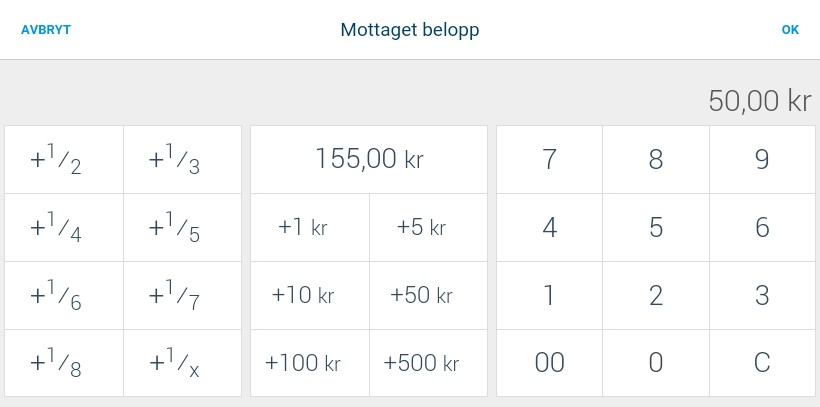820x407 pixels.
Task: Add +500 kr to amount
Action: [x=428, y=363]
